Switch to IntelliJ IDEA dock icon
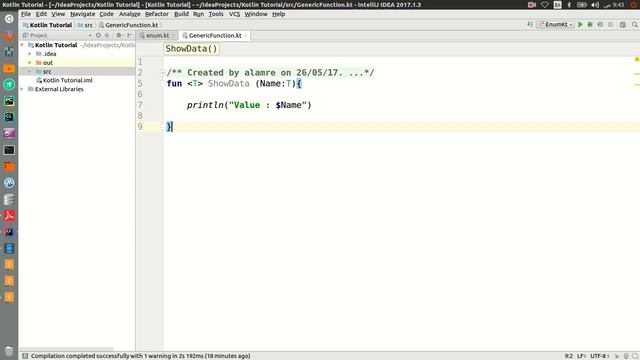Image resolution: width=640 pixels, height=360 pixels. click(9, 232)
